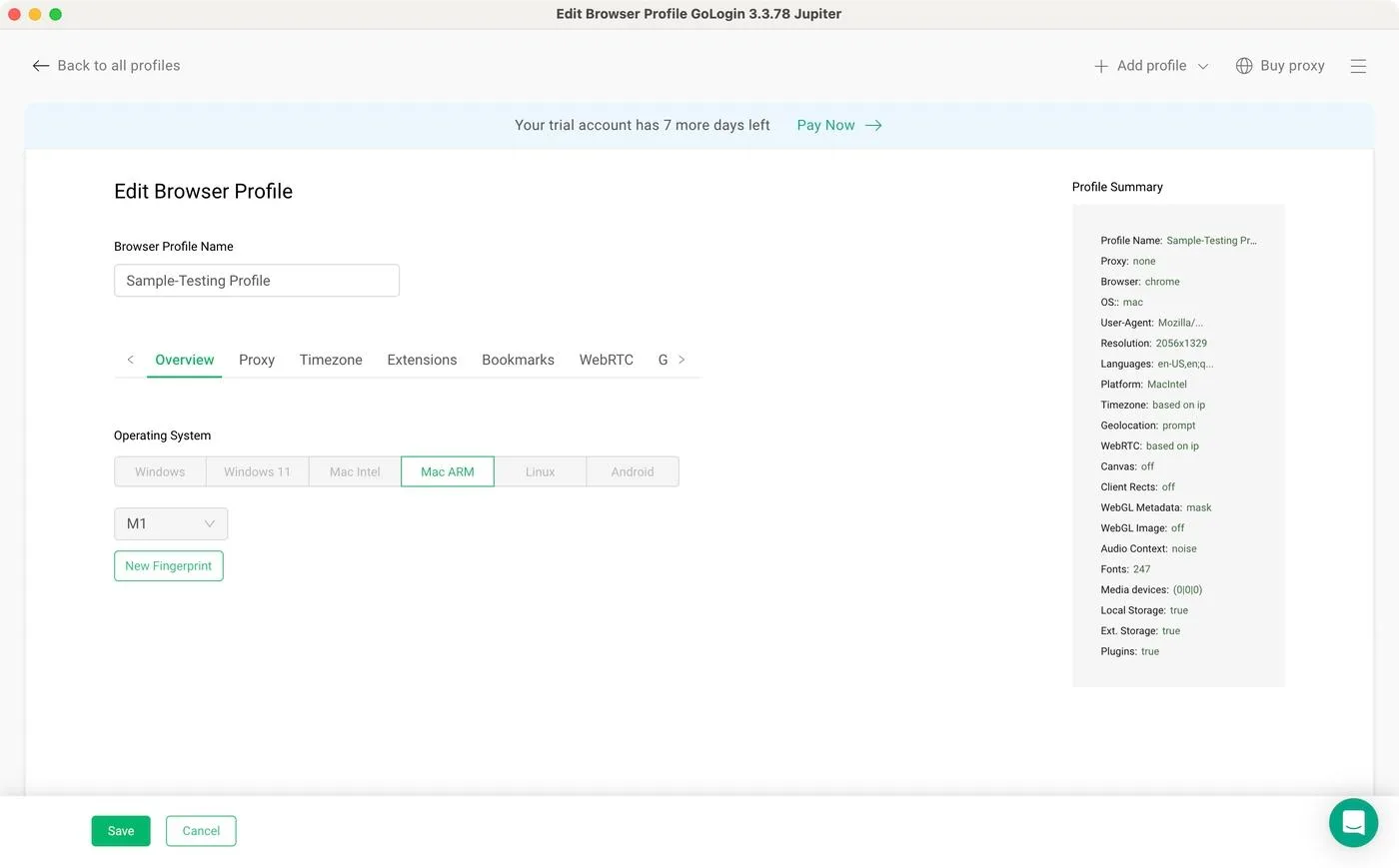Click the back arrow icon beside Back to all profiles

41,66
